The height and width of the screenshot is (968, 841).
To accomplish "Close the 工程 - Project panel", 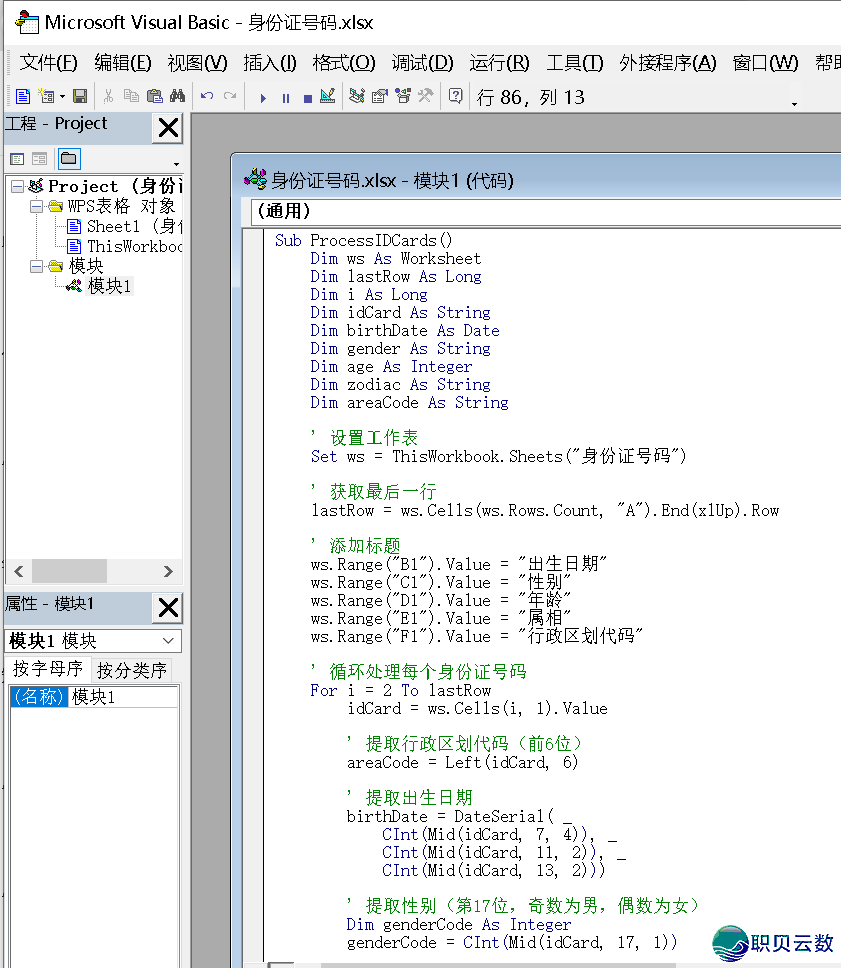I will pos(168,128).
